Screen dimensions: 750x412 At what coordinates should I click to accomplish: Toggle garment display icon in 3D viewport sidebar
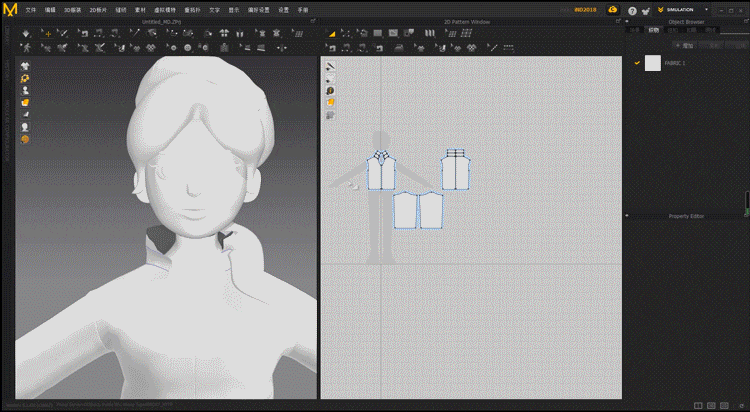point(25,66)
